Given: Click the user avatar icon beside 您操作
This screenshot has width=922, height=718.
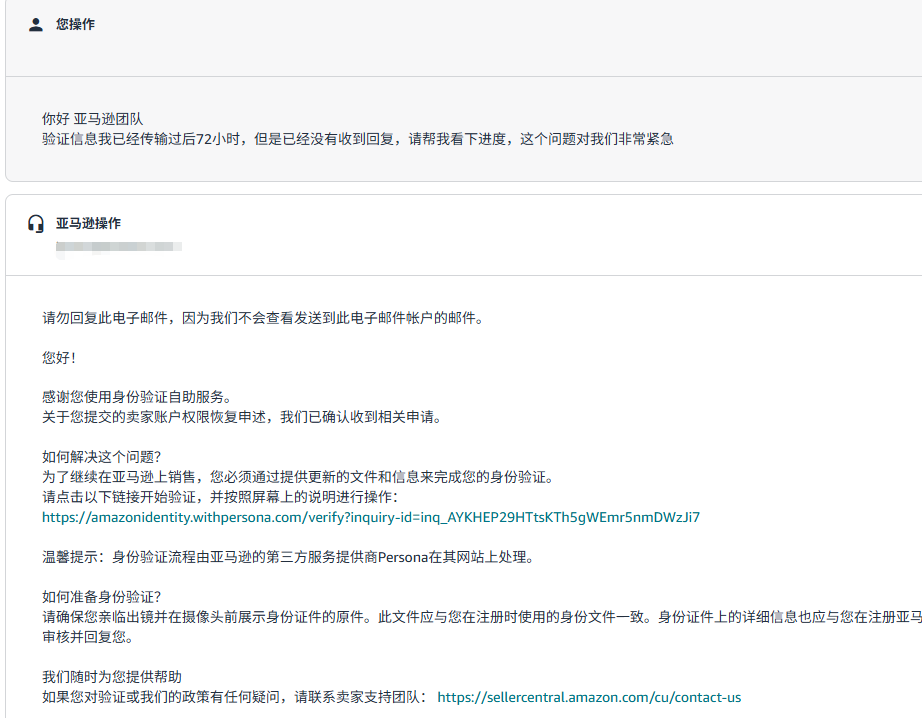Looking at the screenshot, I should pos(36,25).
